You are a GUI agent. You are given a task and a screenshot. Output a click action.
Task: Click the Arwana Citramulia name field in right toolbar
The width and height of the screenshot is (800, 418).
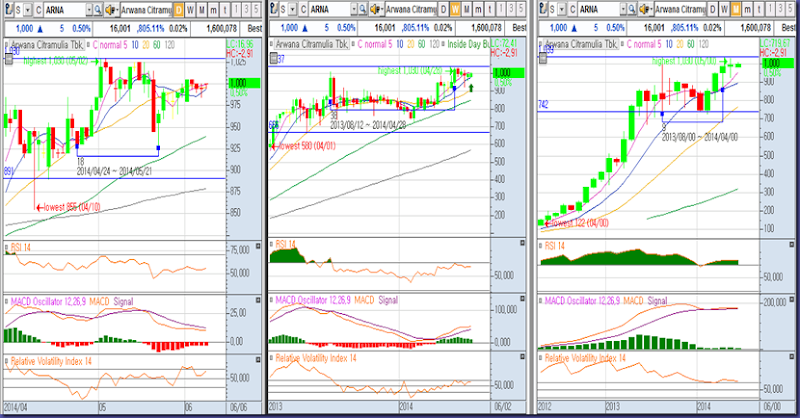tap(680, 9)
